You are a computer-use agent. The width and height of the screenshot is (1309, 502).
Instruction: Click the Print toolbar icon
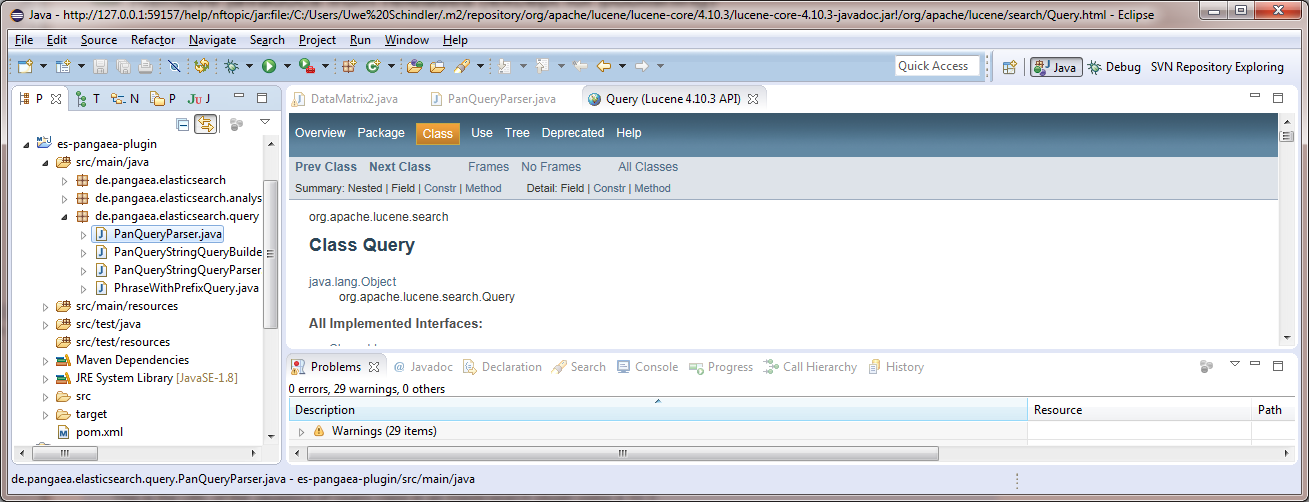(146, 66)
